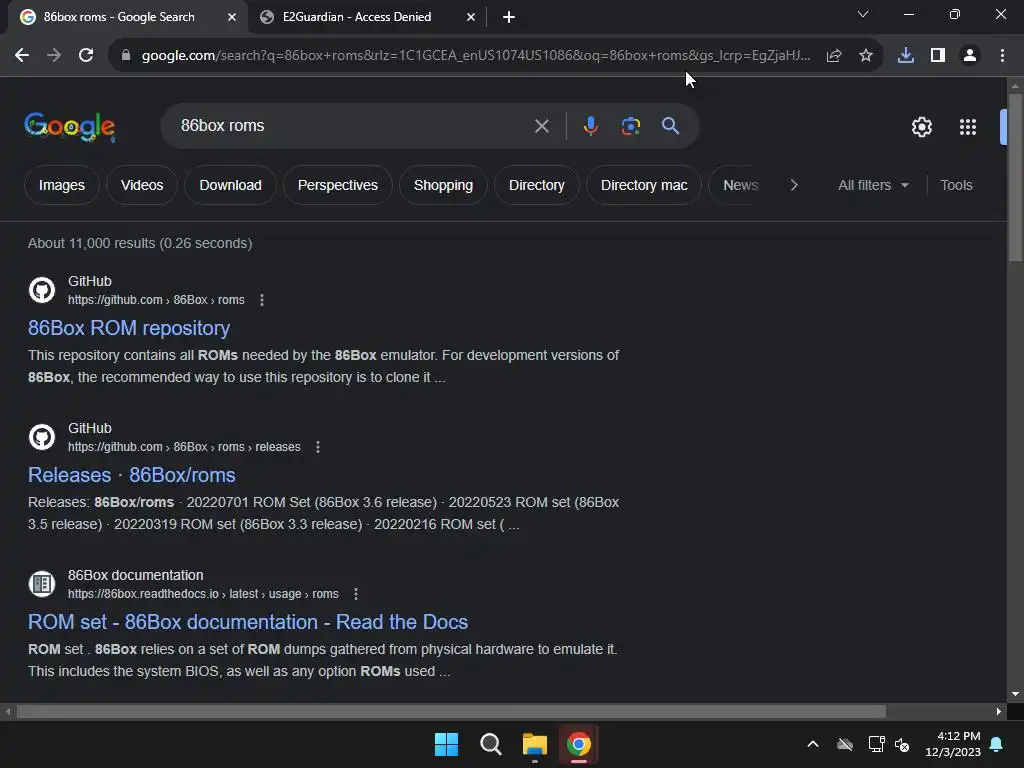Click the vertical scrollbar thumb

point(1015,178)
